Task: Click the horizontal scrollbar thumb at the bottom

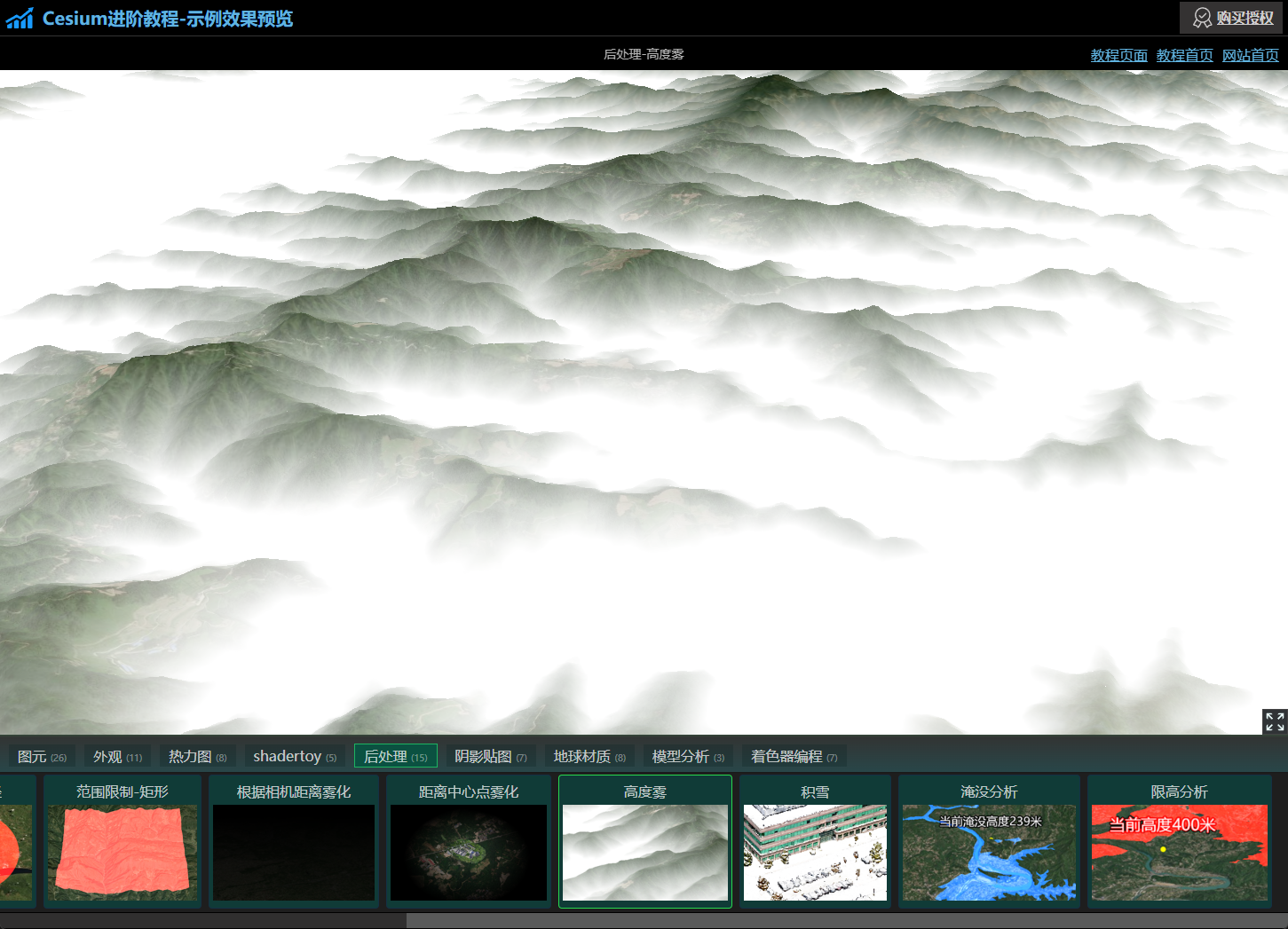Action: (847, 921)
